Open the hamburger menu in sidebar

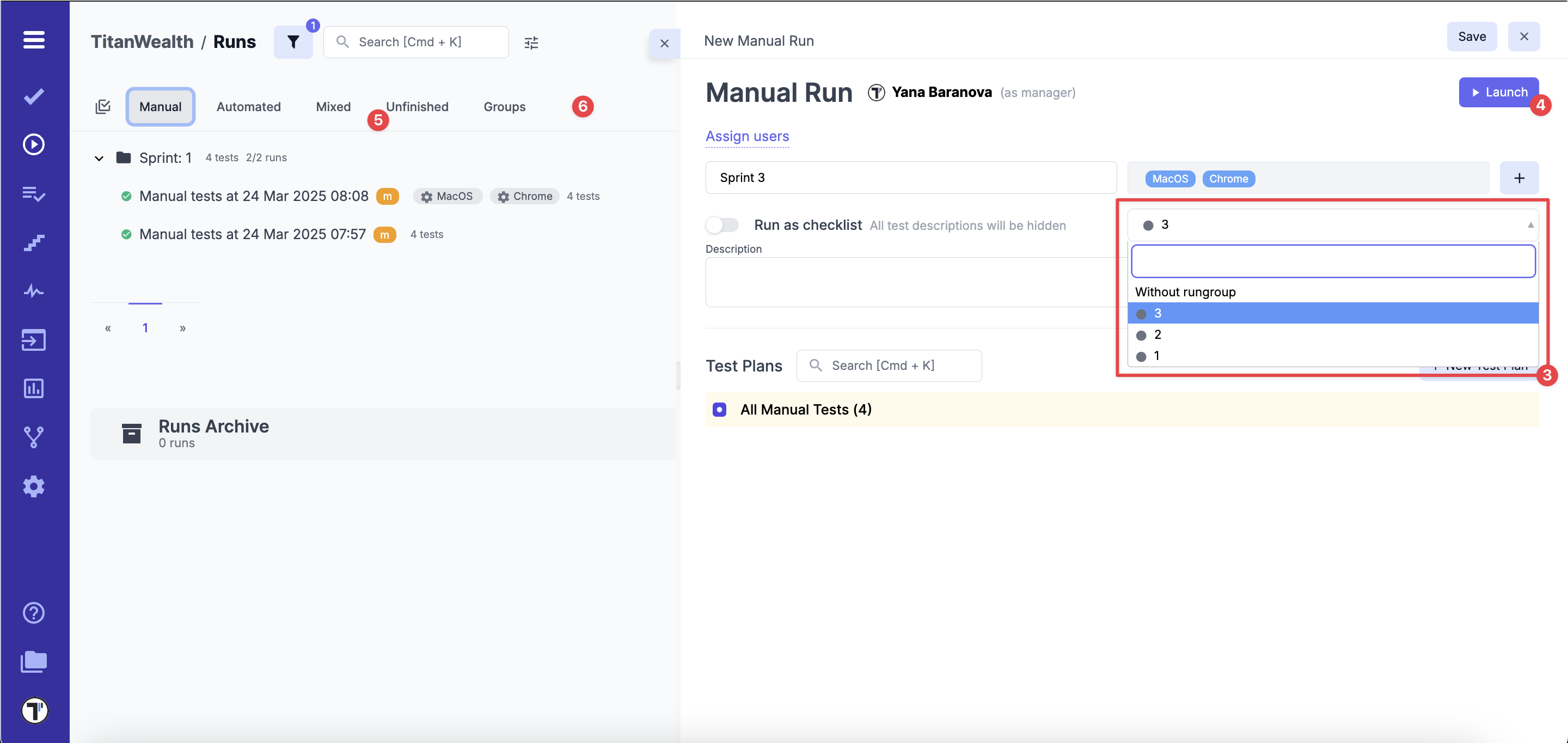pos(34,40)
